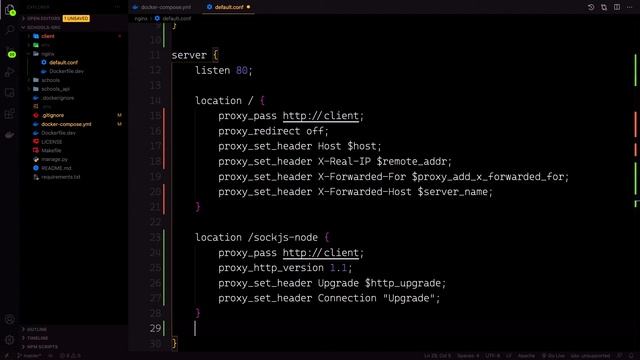
Task: Open editor More Actions ellipsis
Action: point(629,7)
